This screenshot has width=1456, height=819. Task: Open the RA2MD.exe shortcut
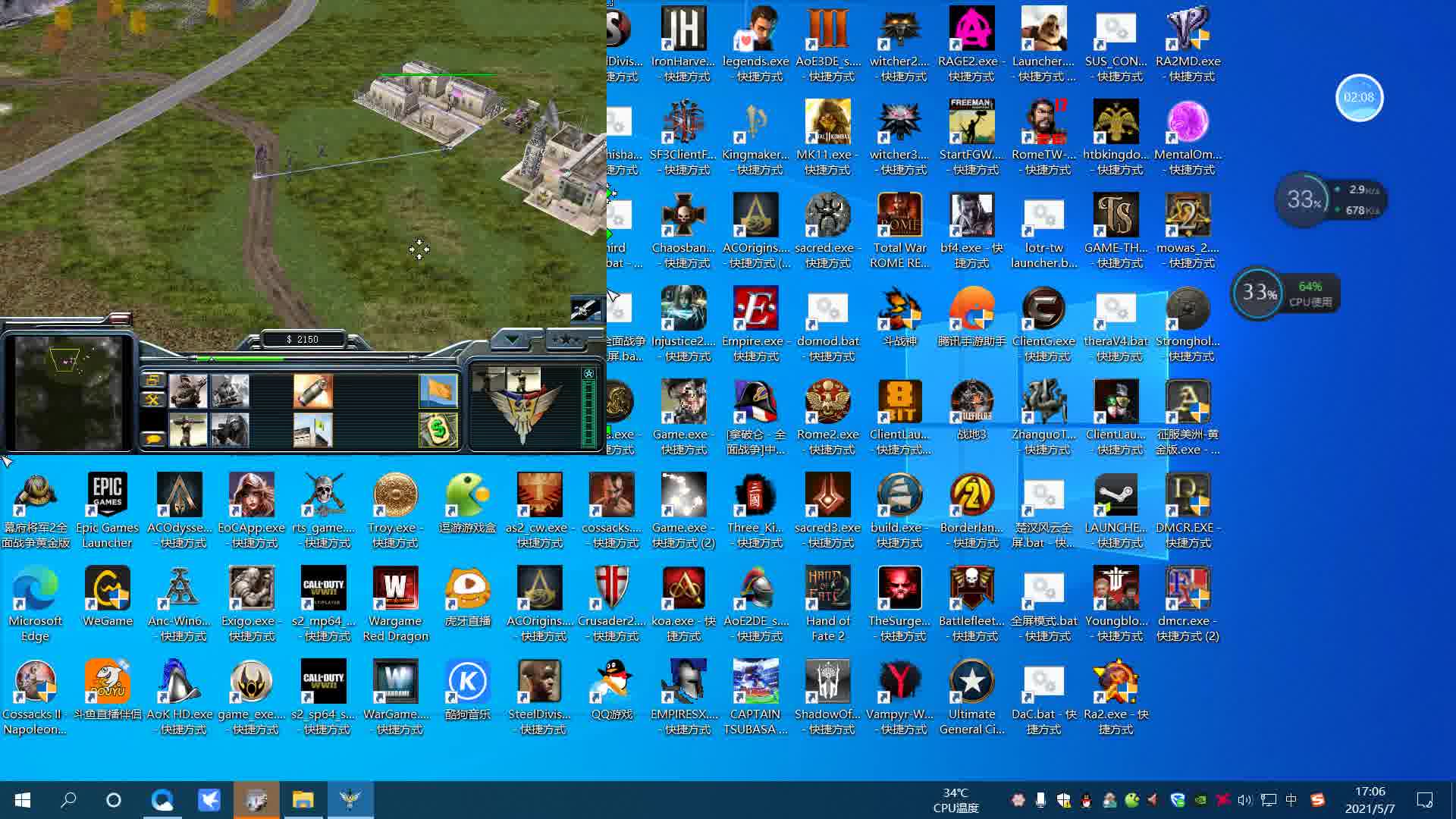click(1188, 44)
